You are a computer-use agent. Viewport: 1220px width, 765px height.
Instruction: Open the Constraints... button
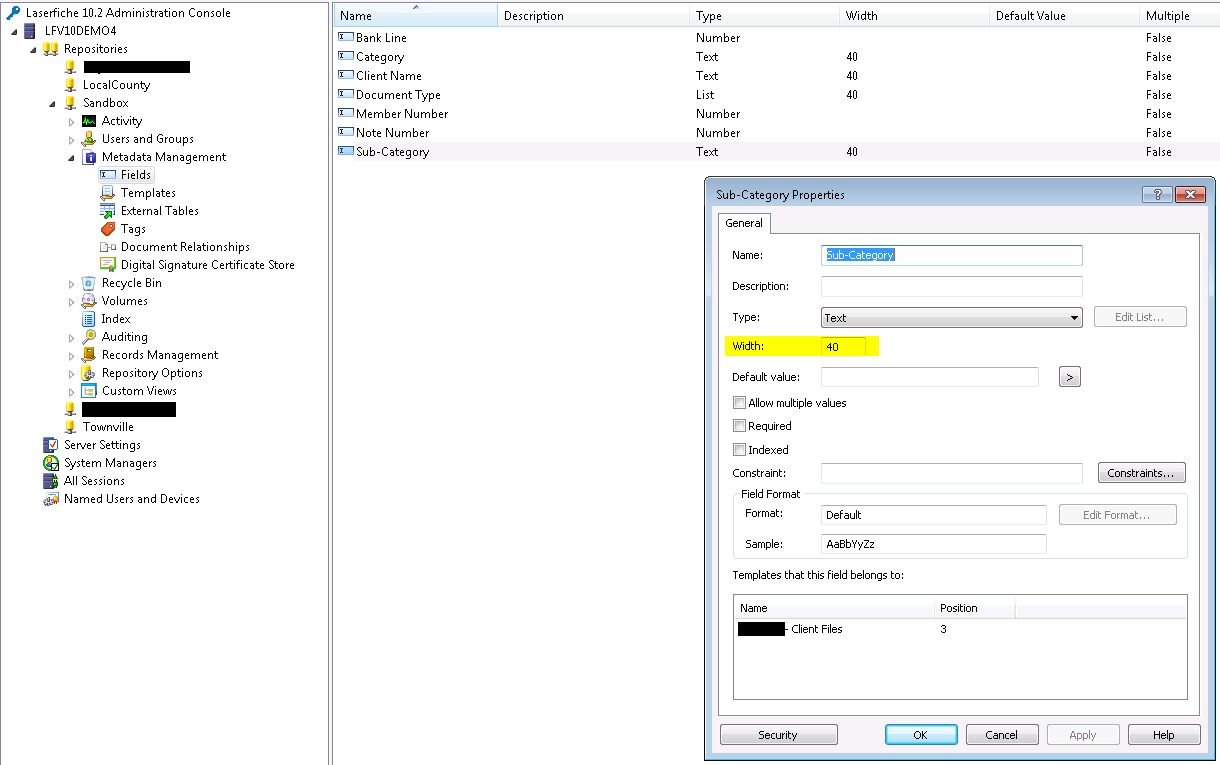point(1142,473)
